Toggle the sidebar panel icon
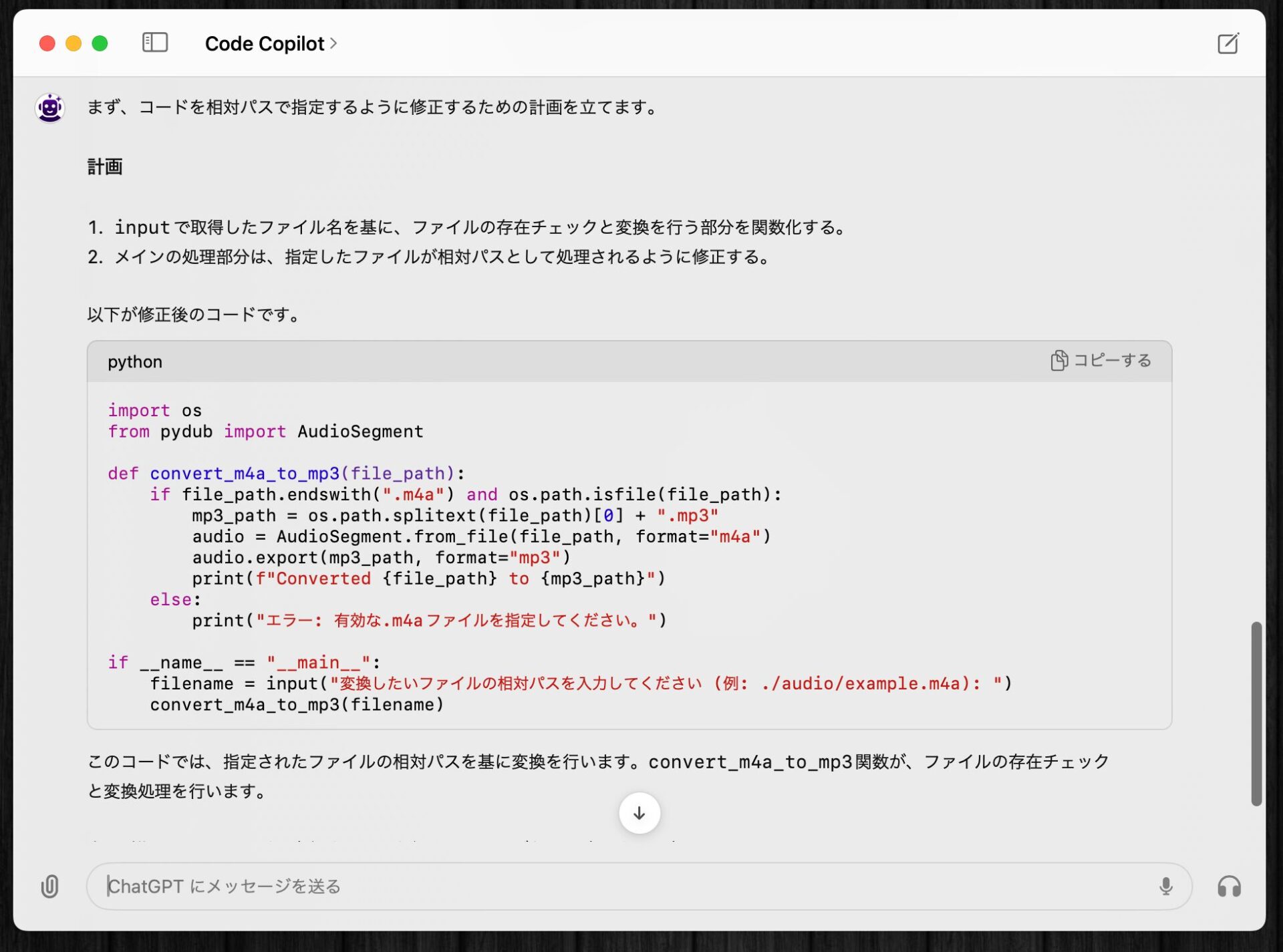Screen dimensions: 1283x952 click(x=155, y=43)
